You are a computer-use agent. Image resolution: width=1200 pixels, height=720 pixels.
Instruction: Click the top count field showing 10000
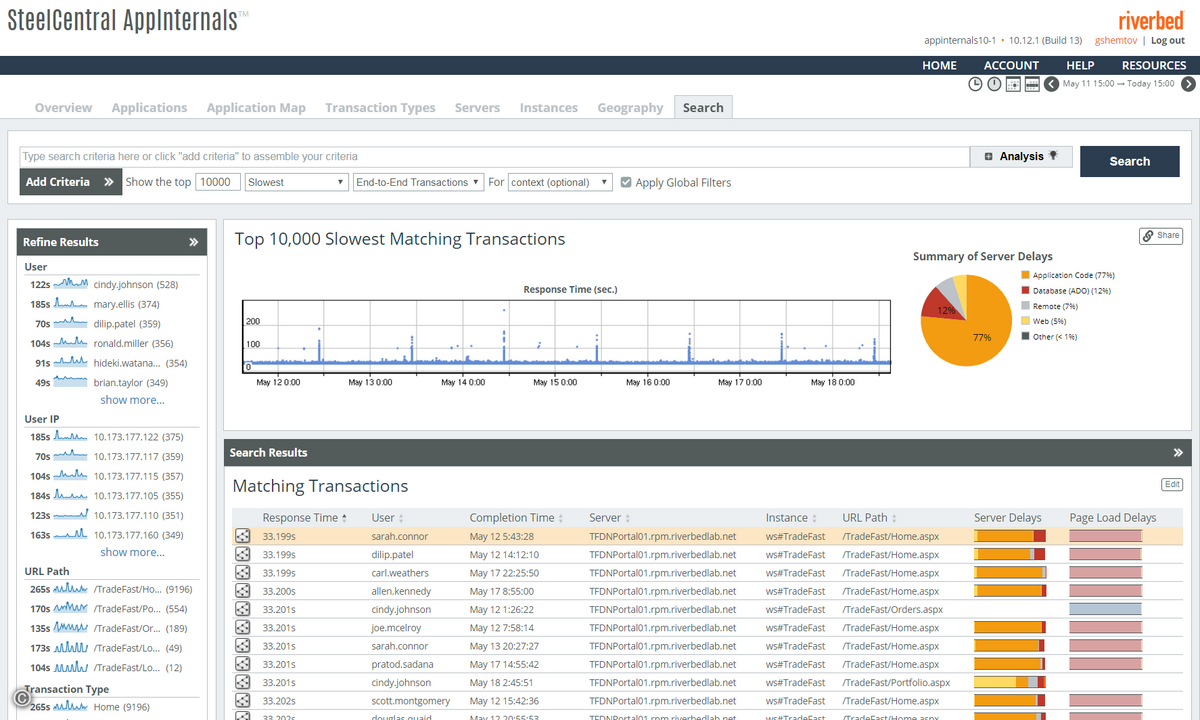pyautogui.click(x=218, y=182)
